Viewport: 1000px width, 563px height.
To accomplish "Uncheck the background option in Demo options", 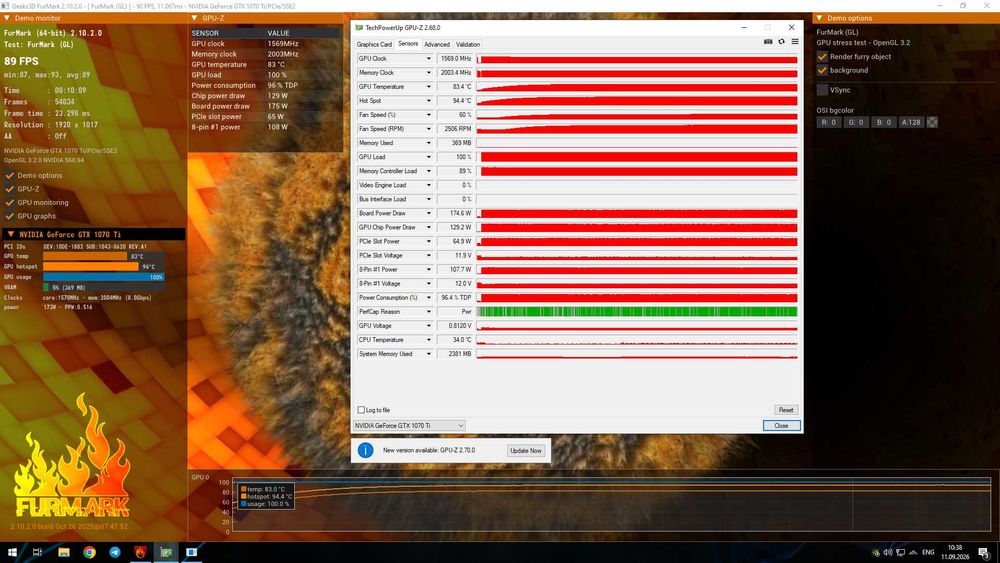I will point(822,70).
